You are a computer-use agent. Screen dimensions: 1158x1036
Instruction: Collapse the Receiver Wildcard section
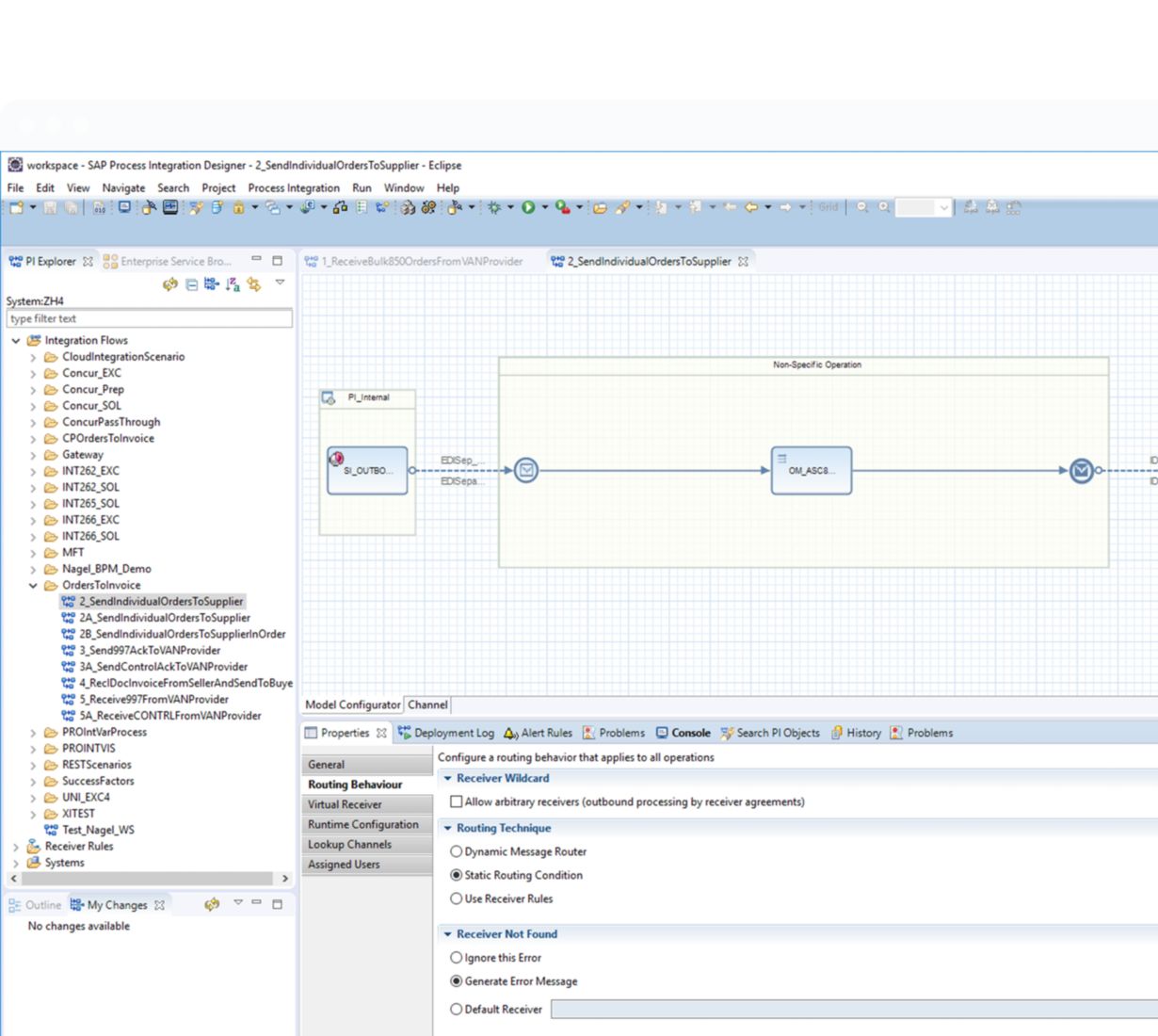[448, 778]
